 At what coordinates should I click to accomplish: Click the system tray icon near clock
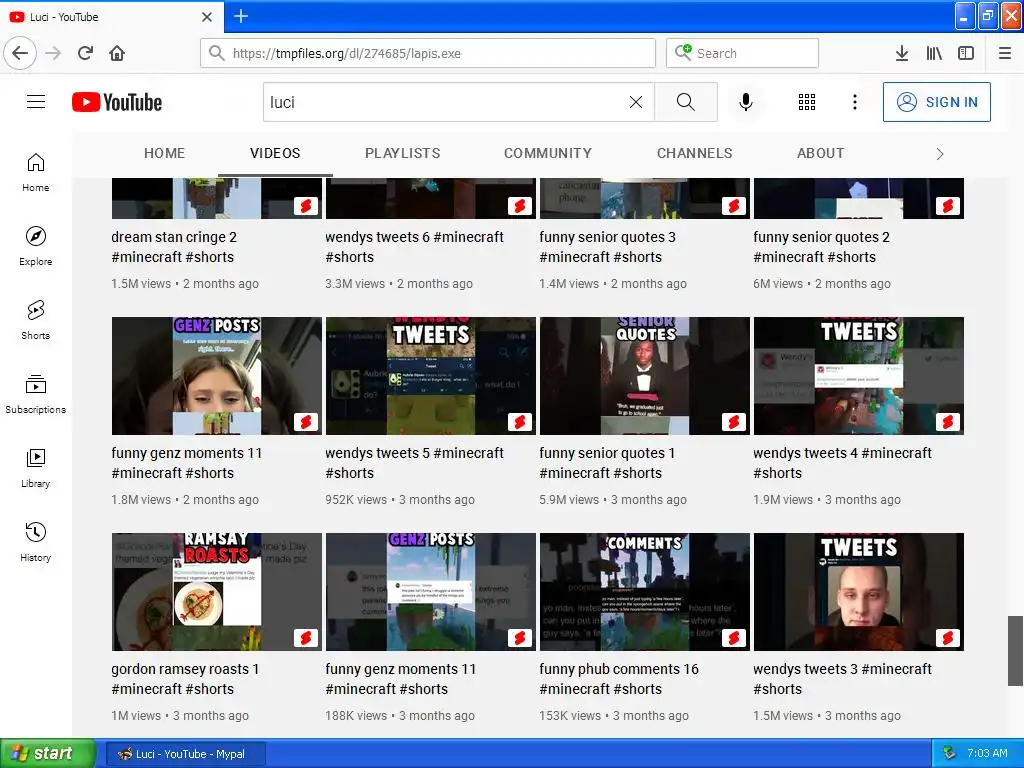950,754
